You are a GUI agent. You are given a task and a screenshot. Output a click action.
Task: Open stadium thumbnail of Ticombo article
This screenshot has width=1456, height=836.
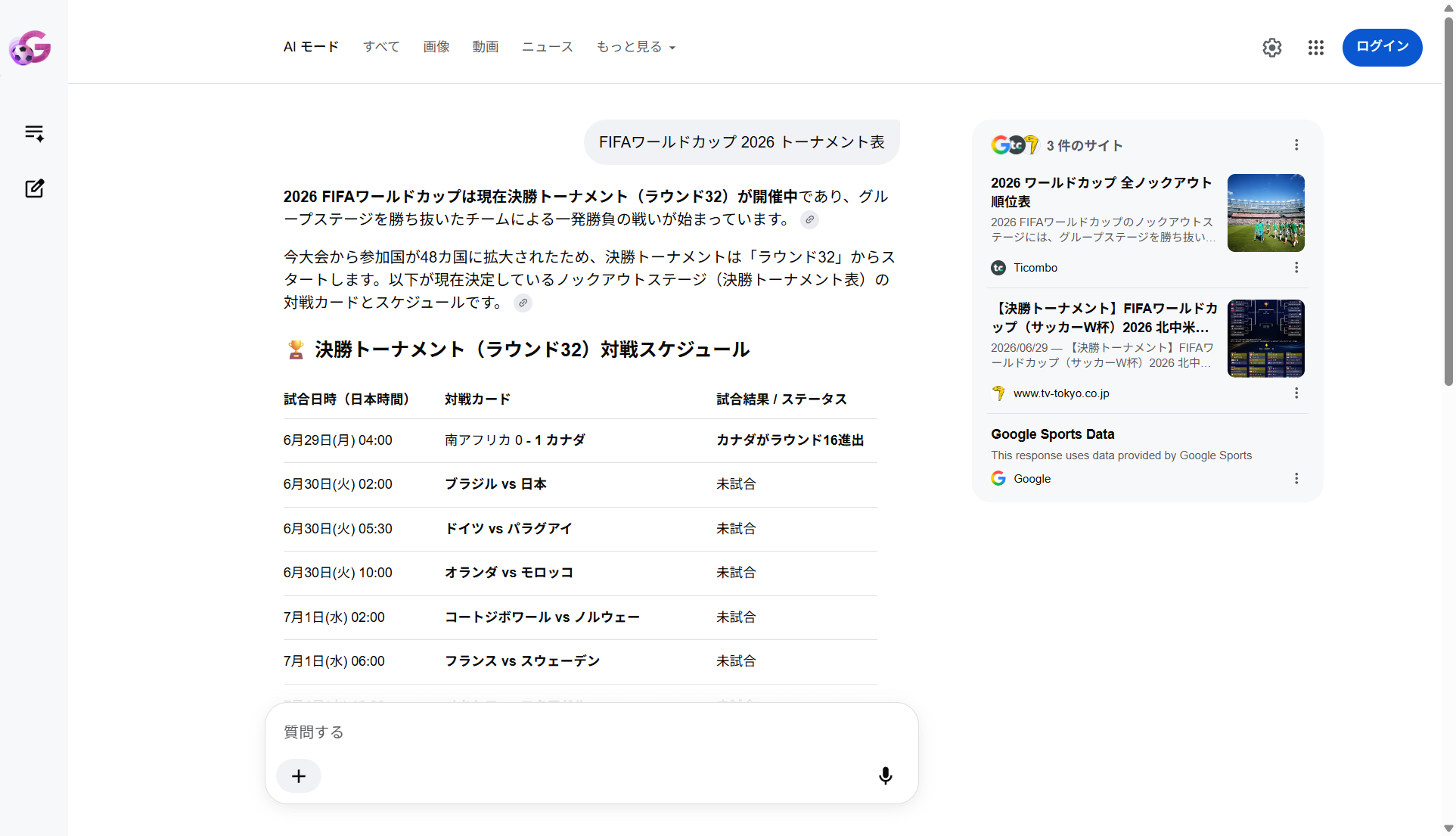pyautogui.click(x=1265, y=213)
